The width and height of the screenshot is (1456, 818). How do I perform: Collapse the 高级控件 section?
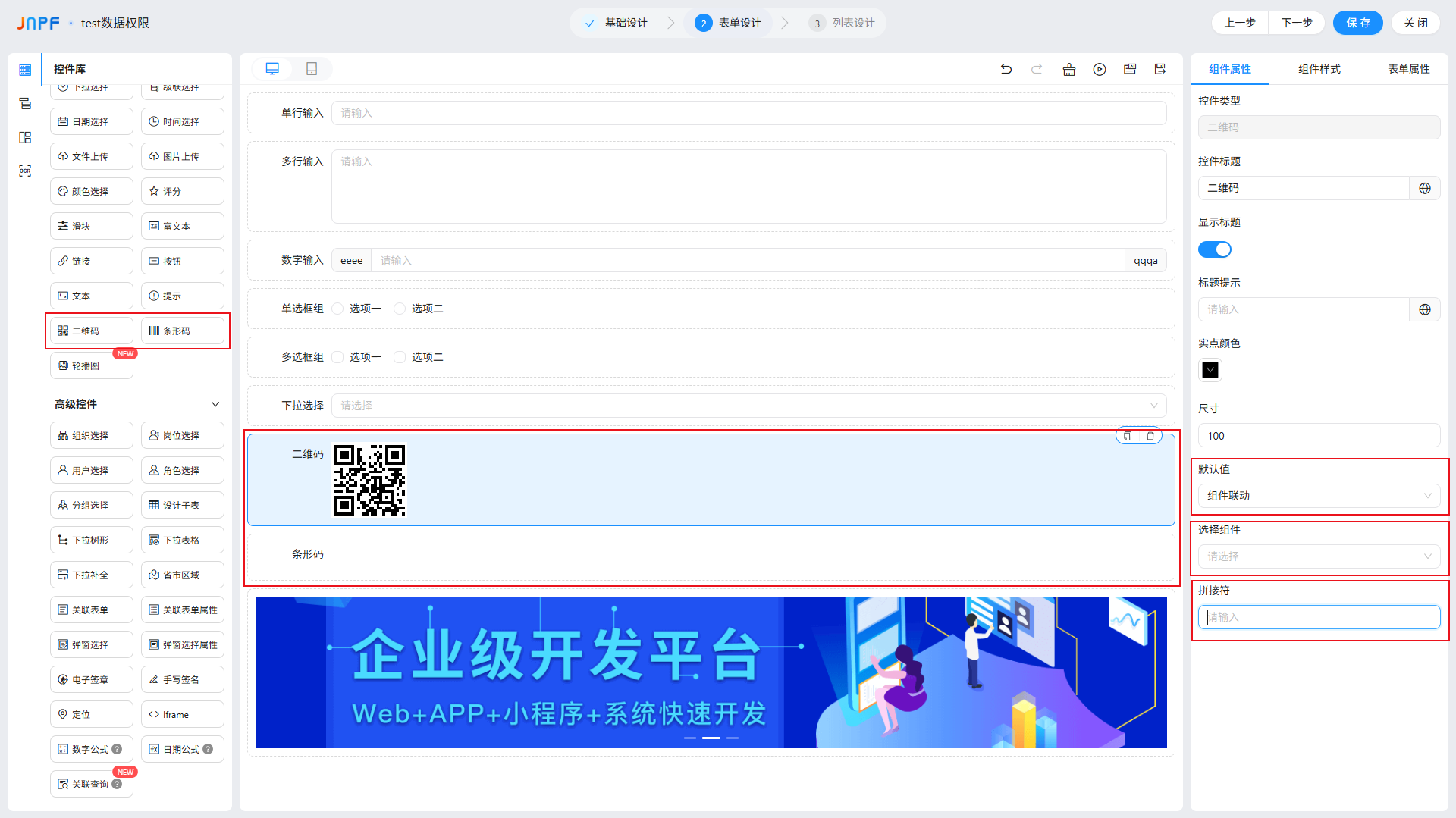point(215,404)
